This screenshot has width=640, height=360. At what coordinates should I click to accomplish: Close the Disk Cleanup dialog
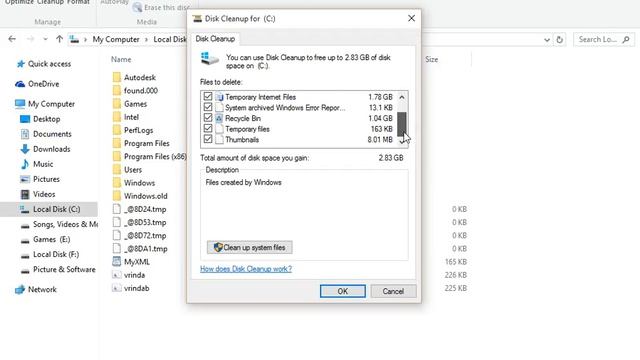tap(411, 18)
